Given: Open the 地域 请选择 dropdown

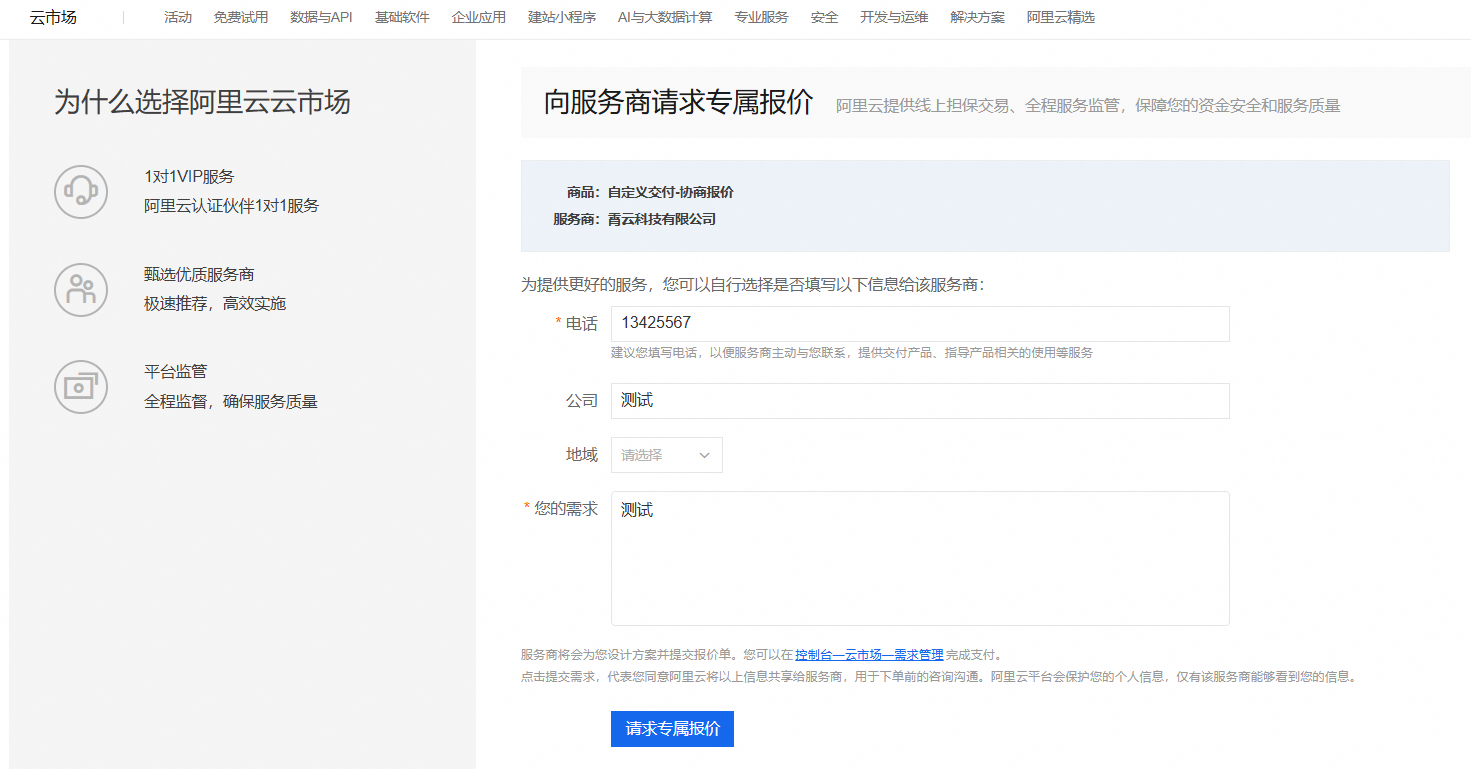Looking at the screenshot, I should pyautogui.click(x=667, y=455).
